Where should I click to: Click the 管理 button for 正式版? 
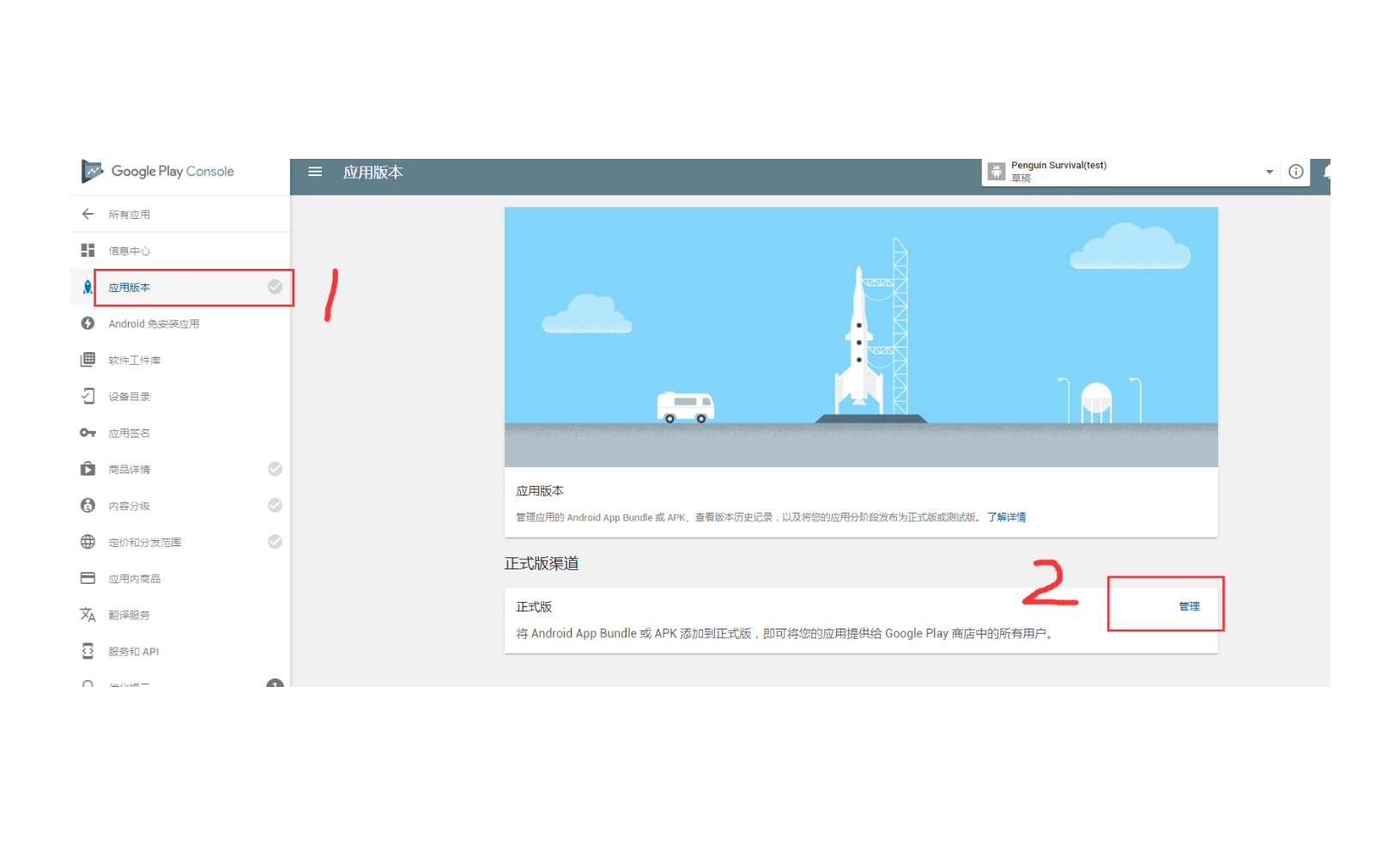point(1190,605)
